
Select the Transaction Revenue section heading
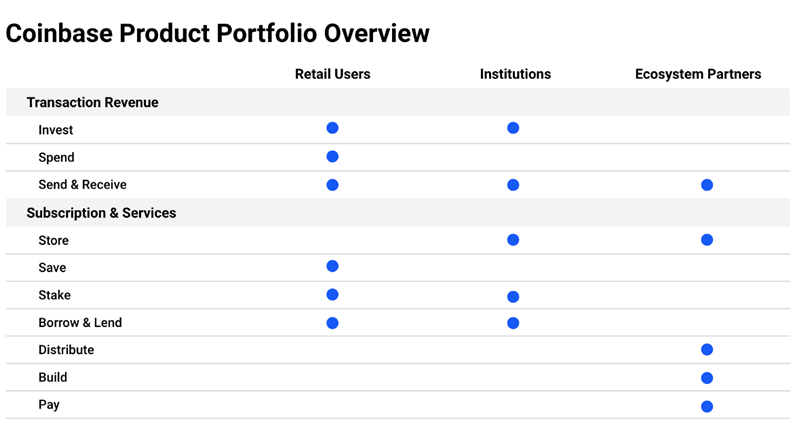(93, 103)
